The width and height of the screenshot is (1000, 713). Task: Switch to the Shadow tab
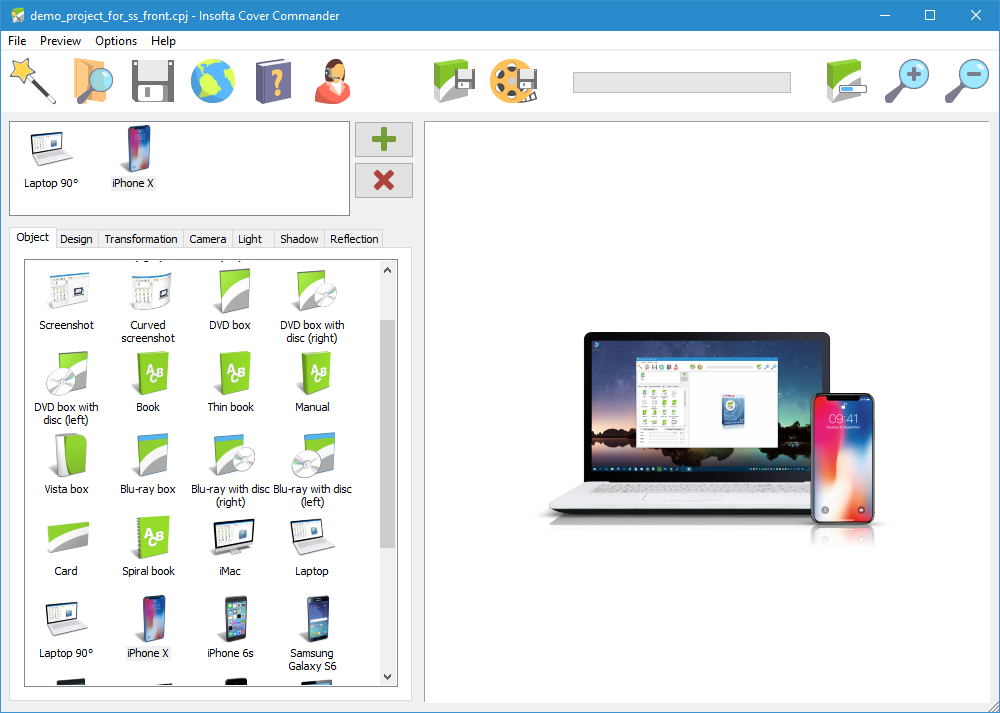pyautogui.click(x=299, y=239)
